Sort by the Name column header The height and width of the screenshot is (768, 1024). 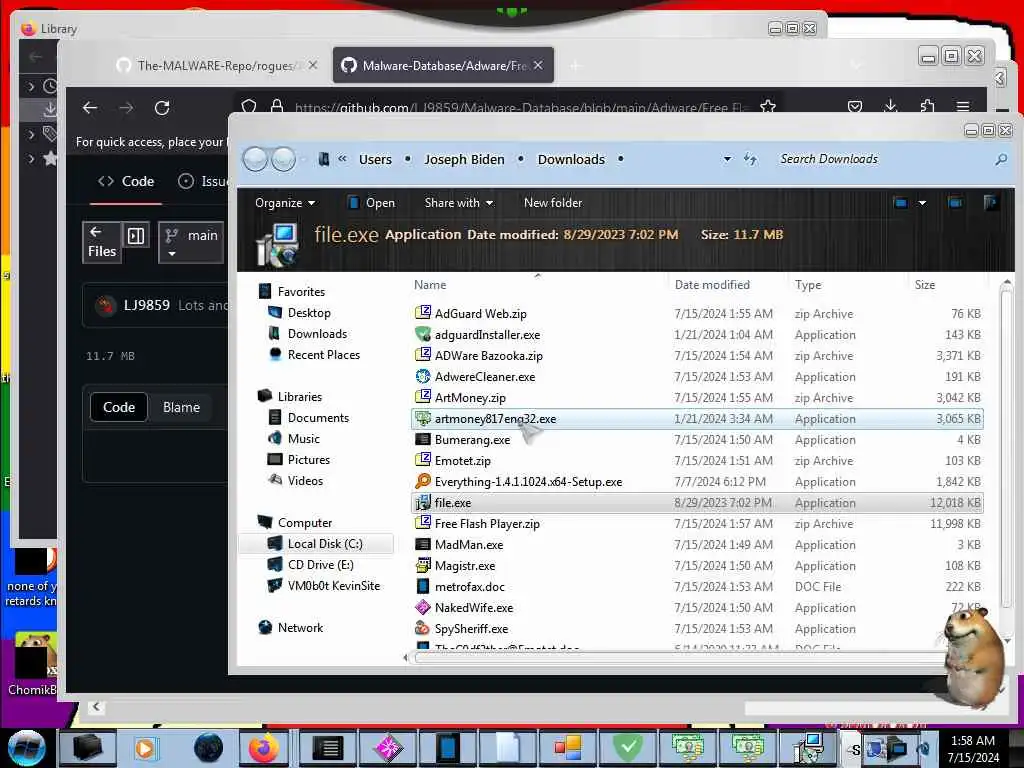click(x=430, y=285)
